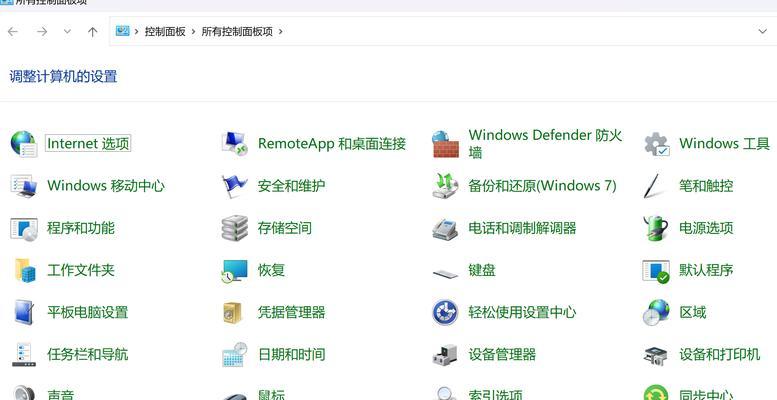
Task: Open the 安全和维护 link
Action: 291,186
